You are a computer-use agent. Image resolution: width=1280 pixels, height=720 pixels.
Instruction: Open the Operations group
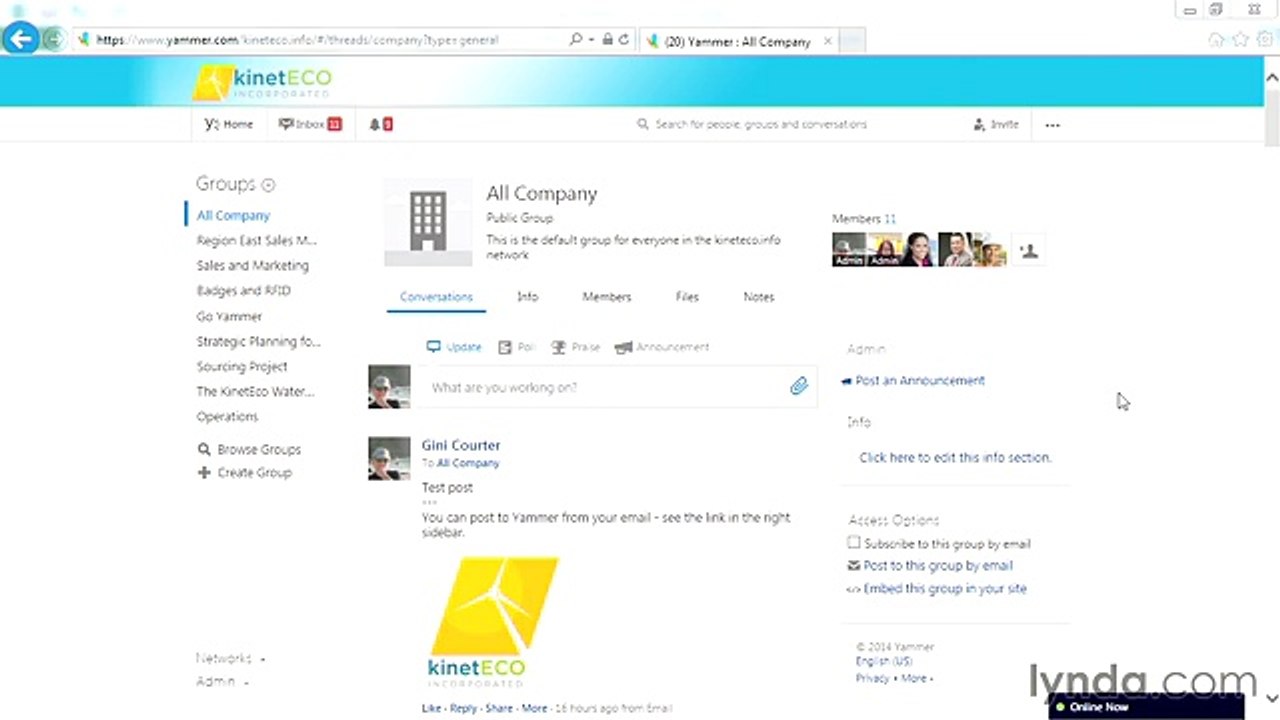(x=227, y=416)
